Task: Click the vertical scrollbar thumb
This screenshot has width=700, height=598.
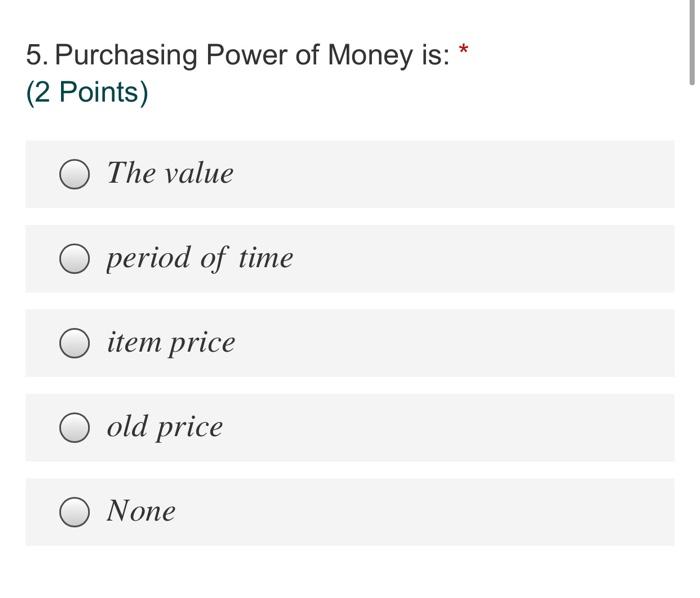Action: click(x=691, y=45)
